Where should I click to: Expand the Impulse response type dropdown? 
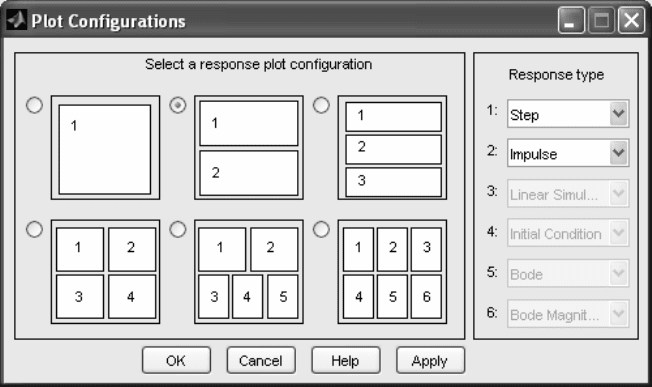pos(568,153)
